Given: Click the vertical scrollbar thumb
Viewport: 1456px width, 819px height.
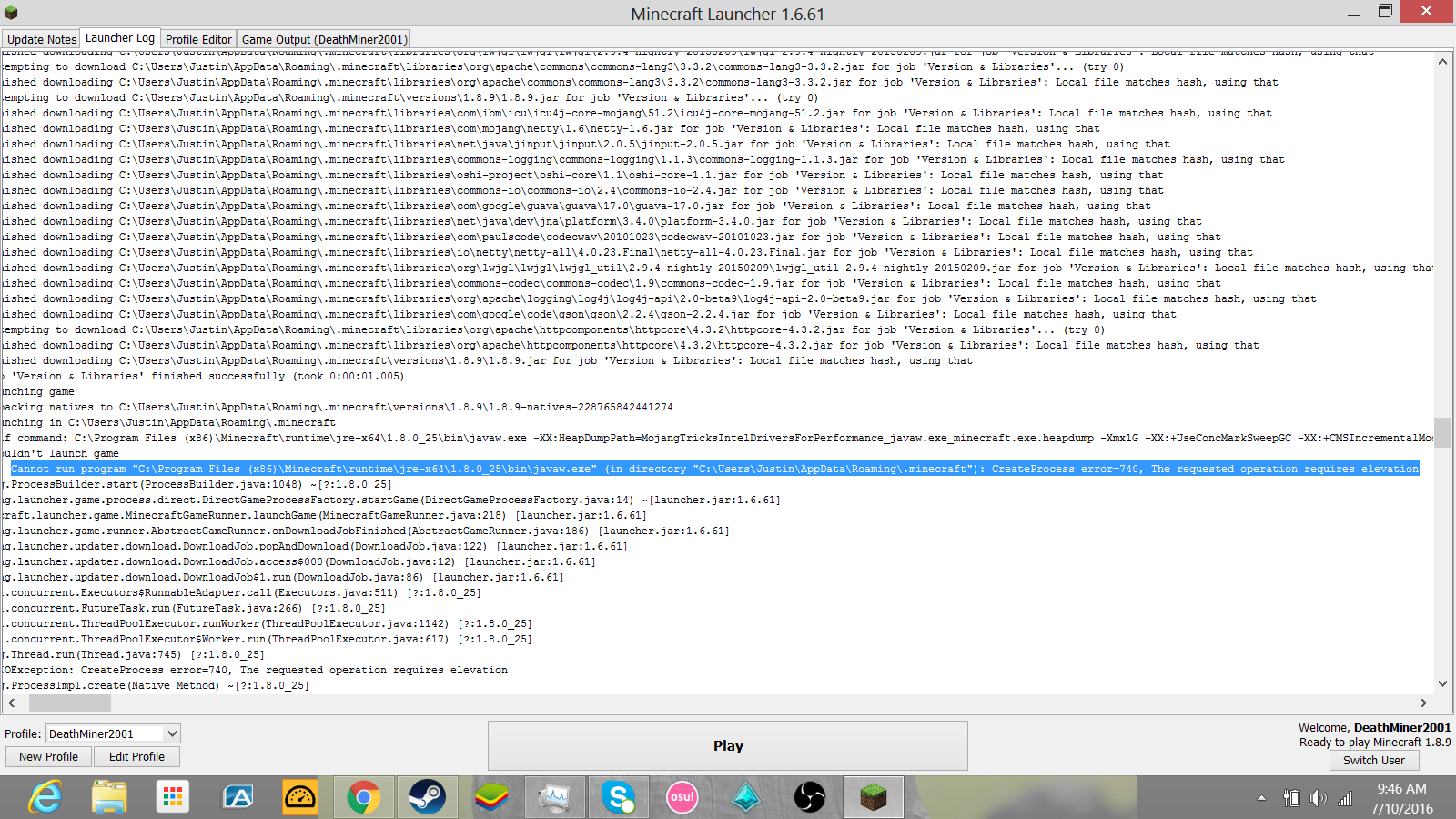Looking at the screenshot, I should (1442, 433).
